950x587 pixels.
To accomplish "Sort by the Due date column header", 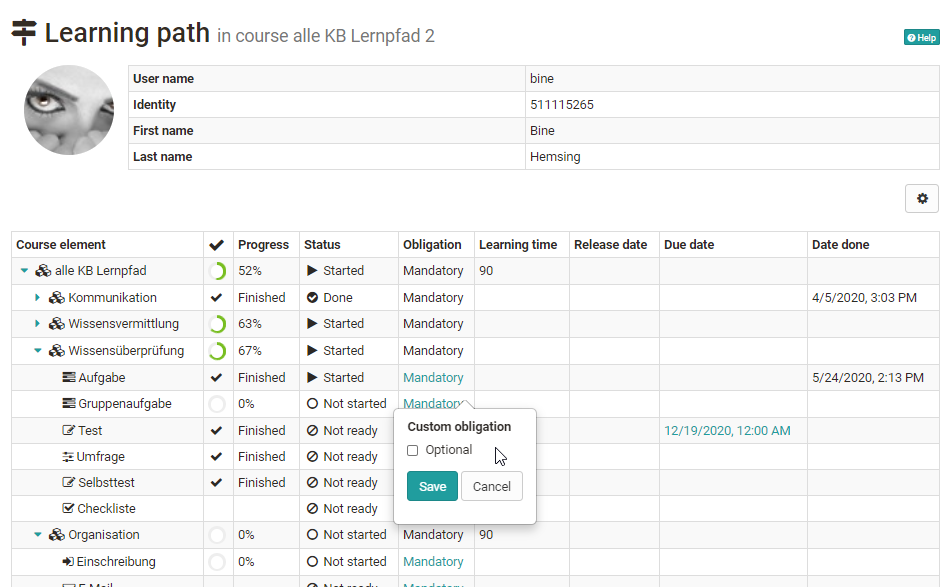I will point(688,245).
